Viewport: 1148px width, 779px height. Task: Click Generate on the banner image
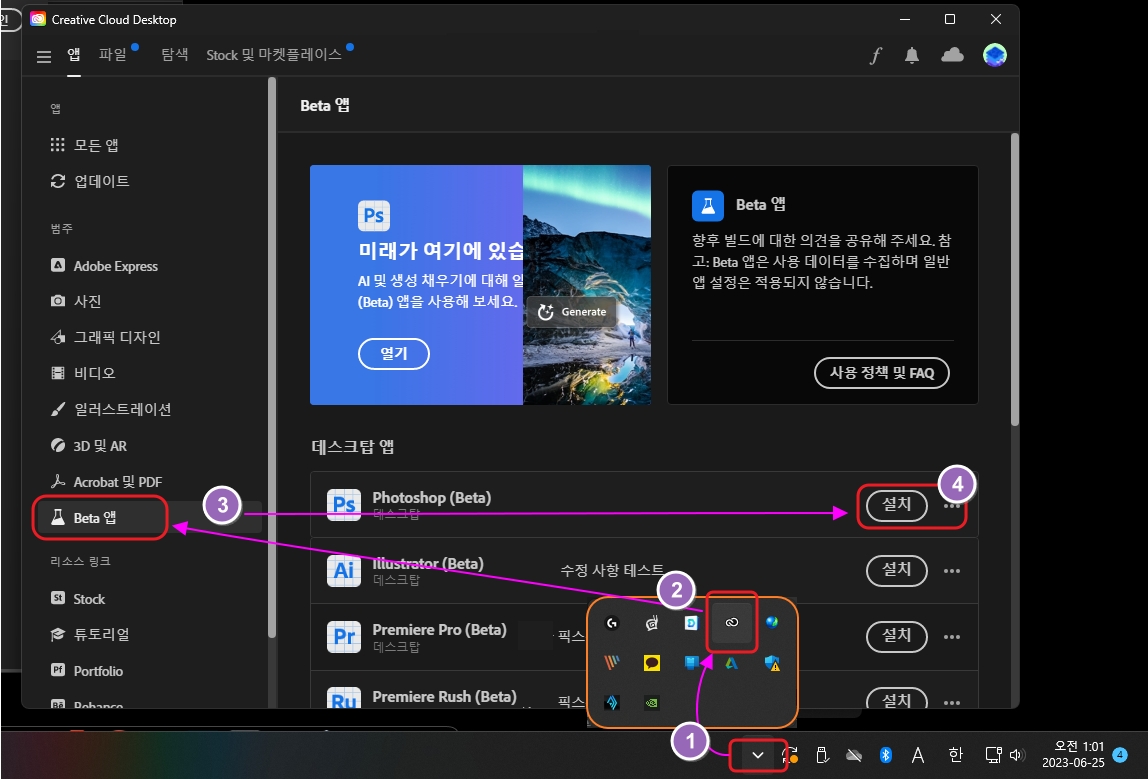(572, 312)
